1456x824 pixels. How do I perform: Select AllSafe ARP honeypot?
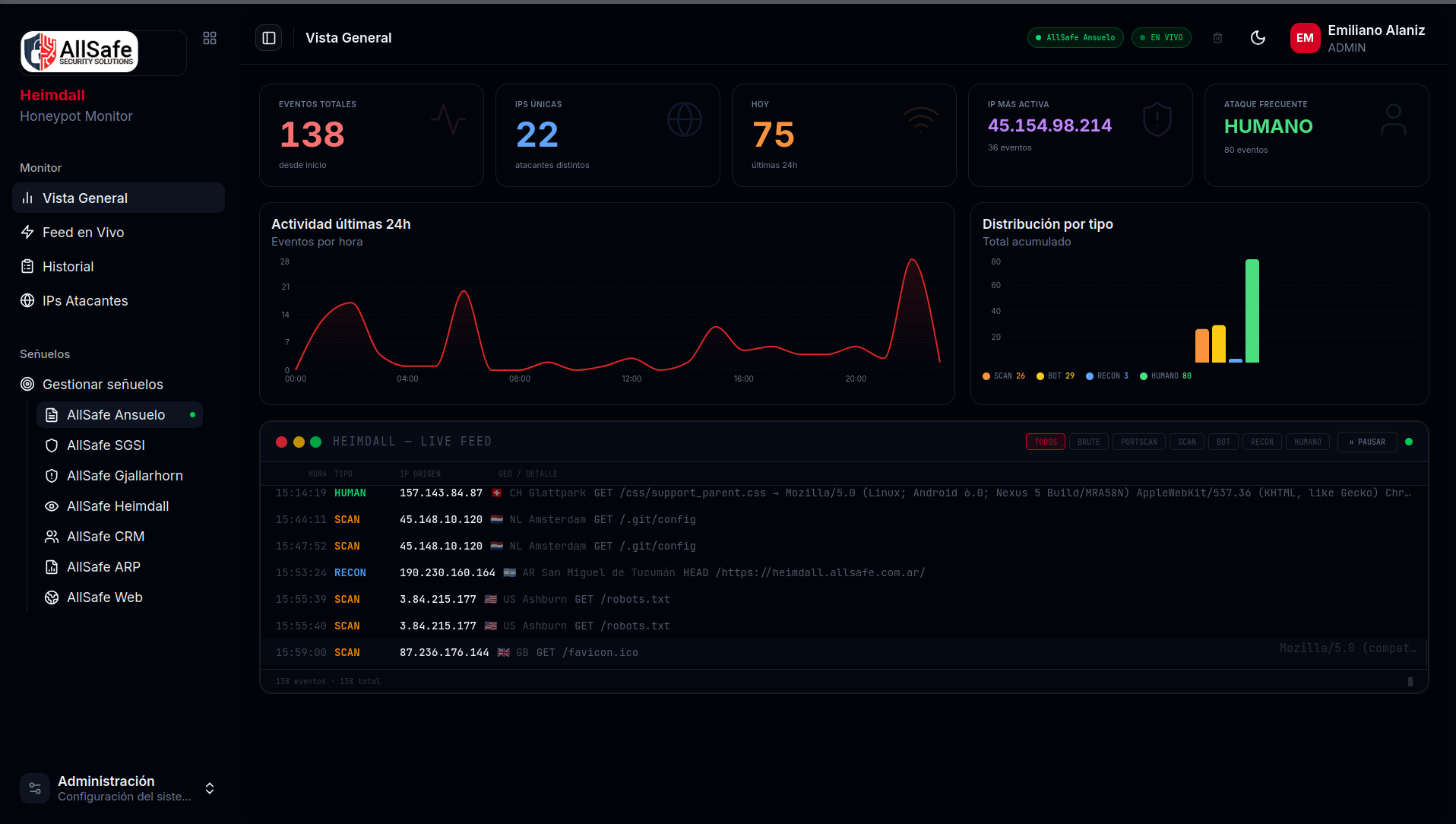tap(120, 566)
